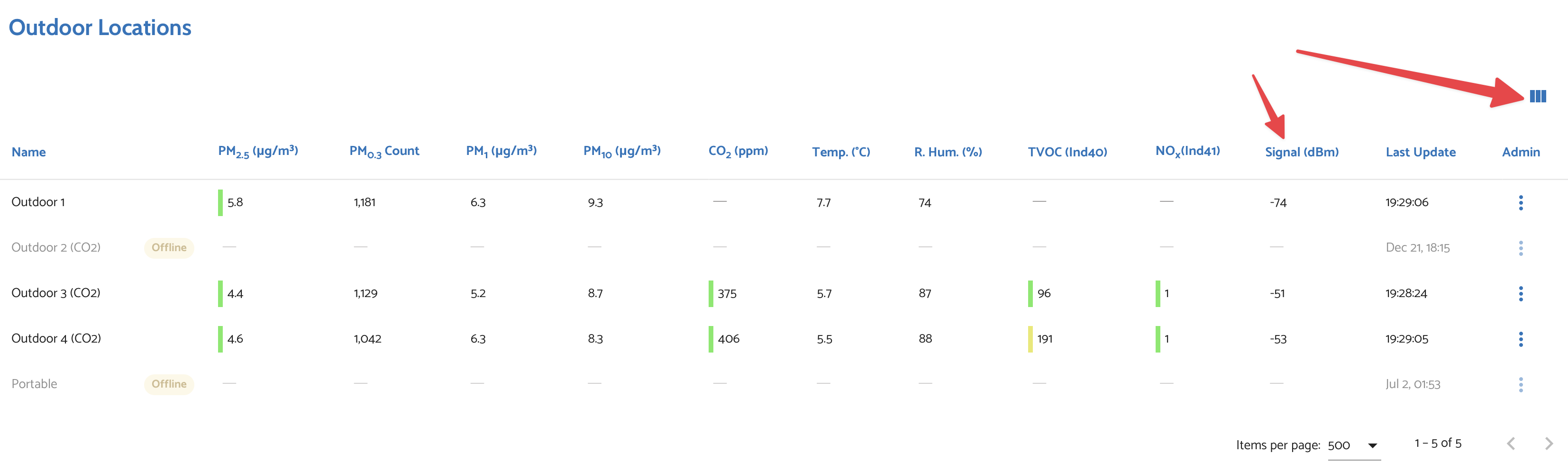The image size is (1568, 471).
Task: Go to previous page arrow
Action: click(1511, 443)
